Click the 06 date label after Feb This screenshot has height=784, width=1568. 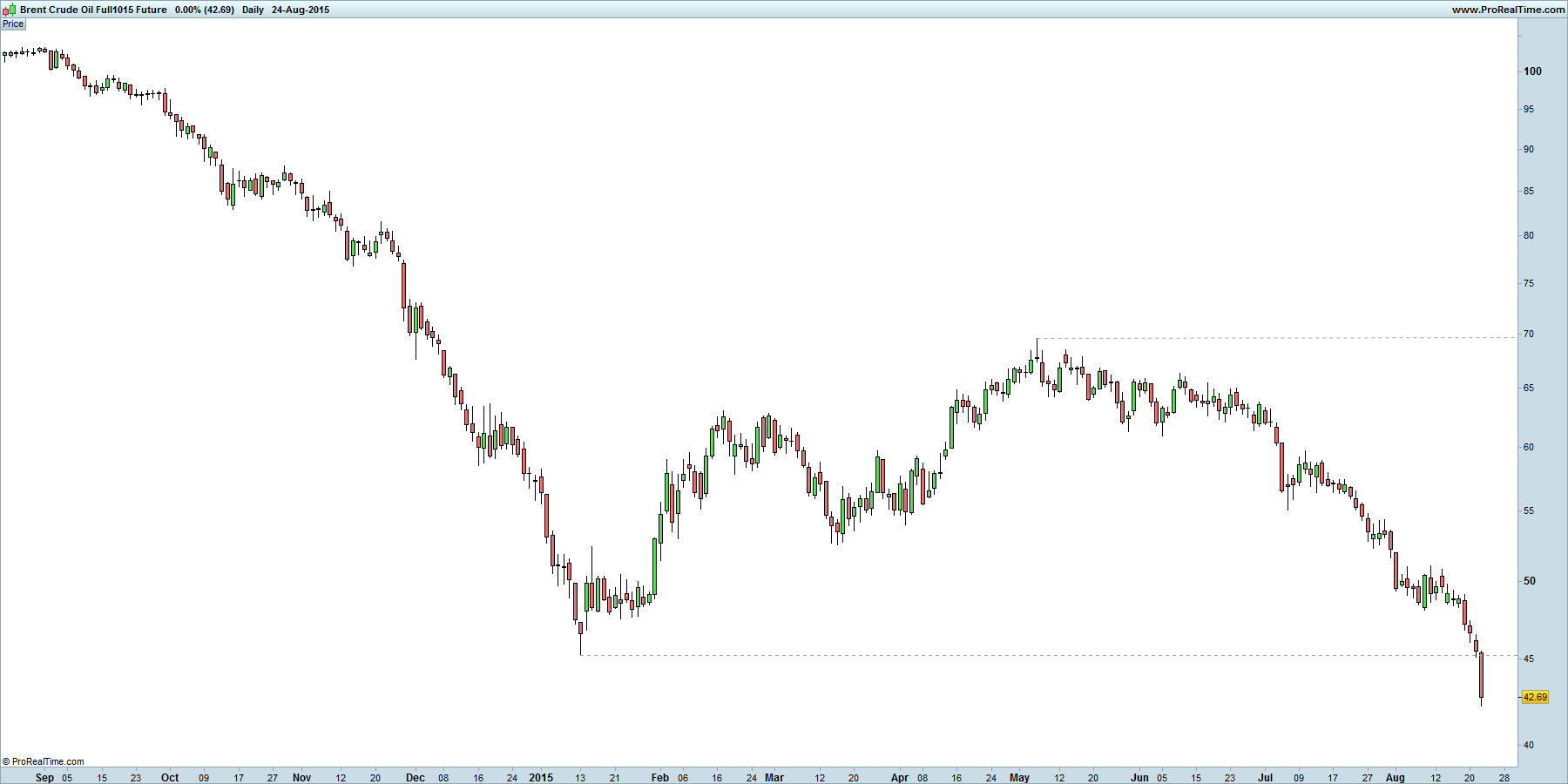[683, 778]
